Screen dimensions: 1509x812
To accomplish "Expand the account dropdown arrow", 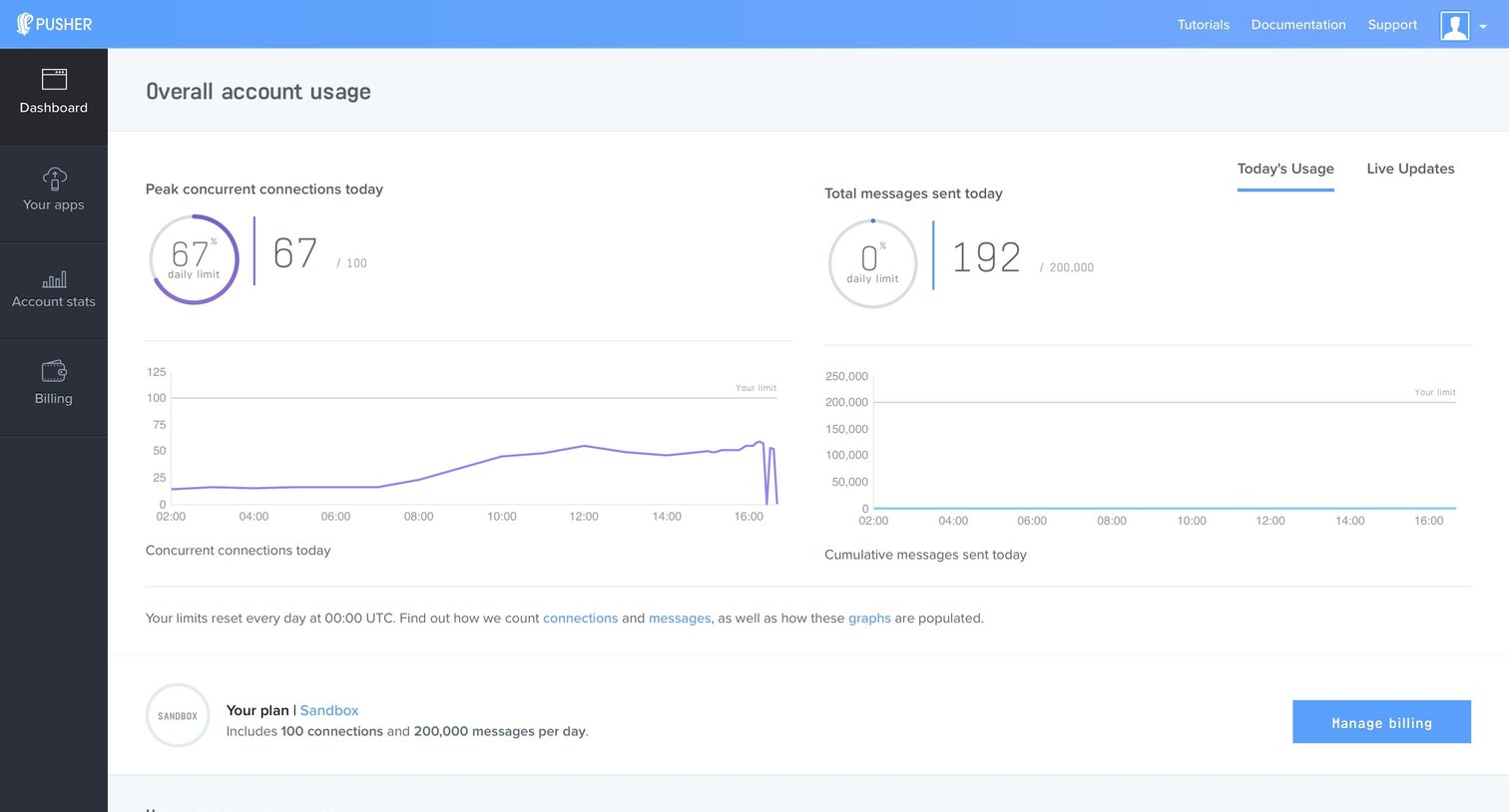I will (x=1483, y=27).
